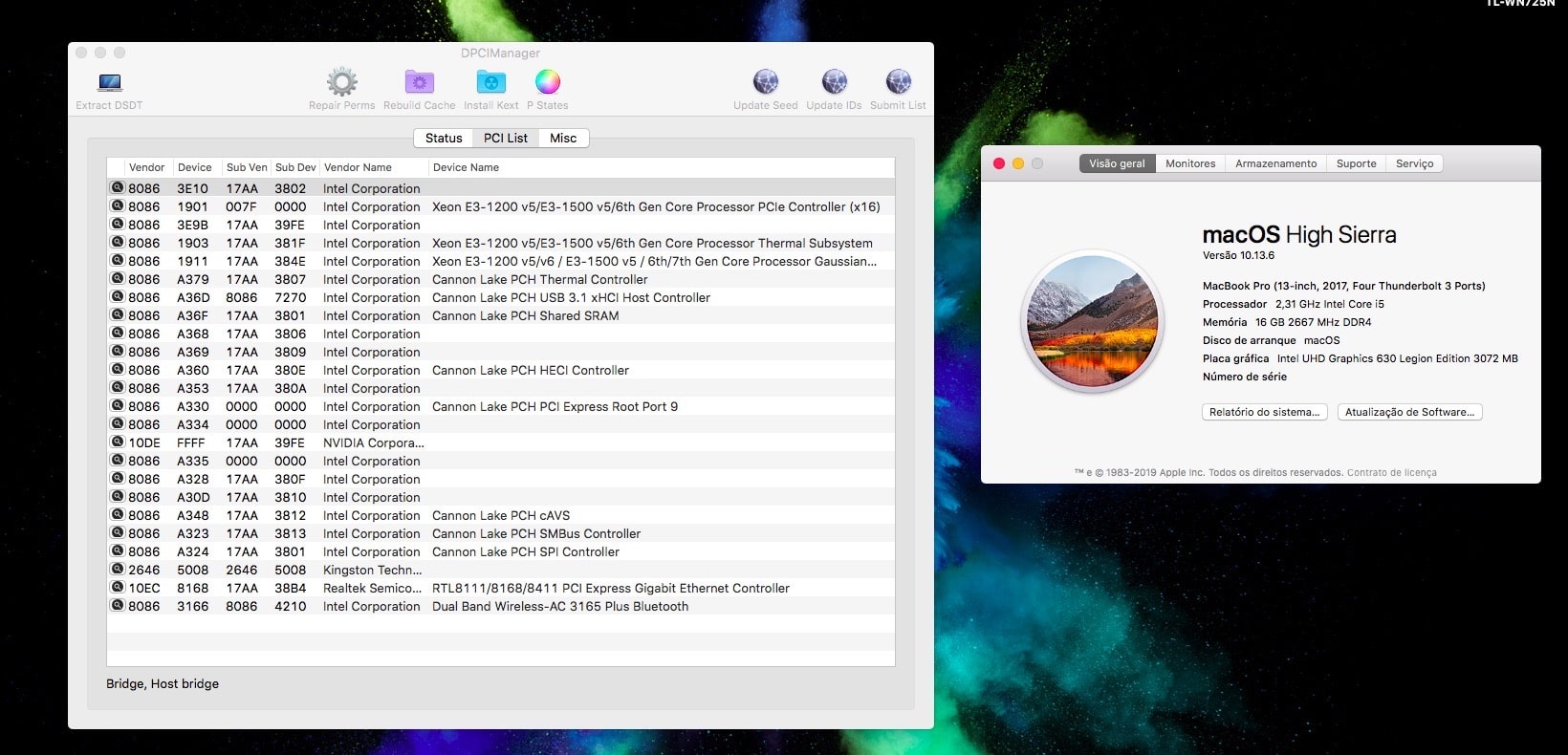
Task: Click the Relatório do sistema button
Action: point(1264,412)
